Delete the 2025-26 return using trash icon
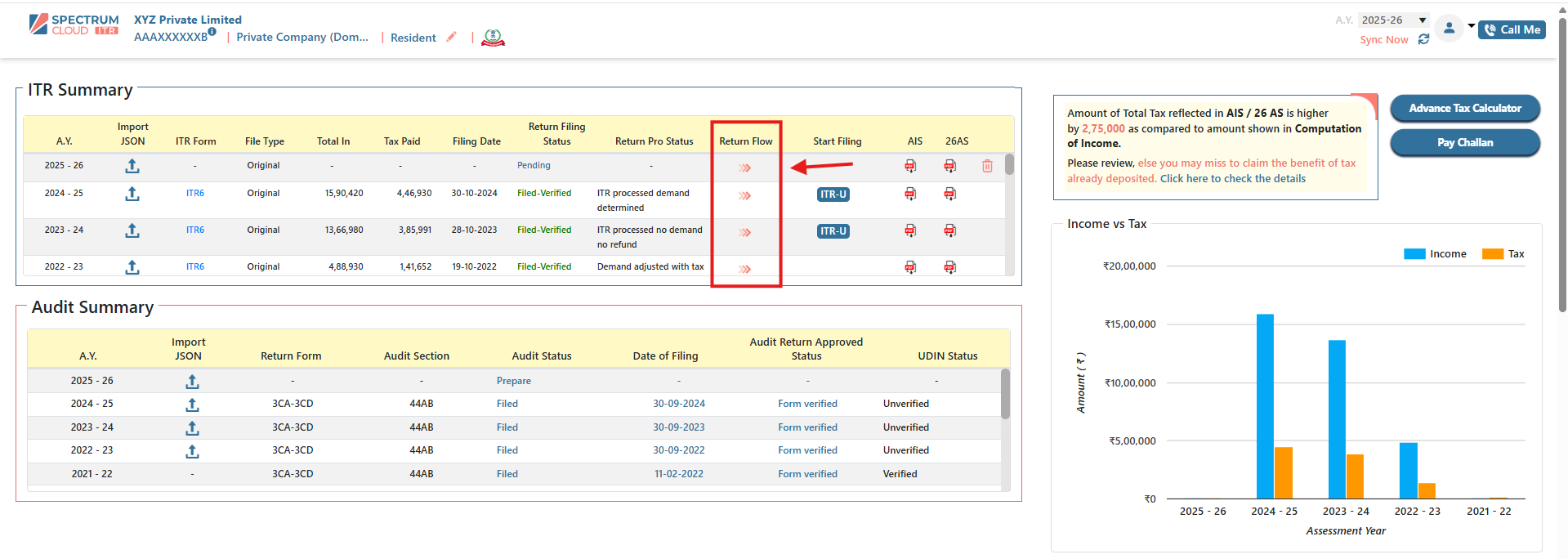The image size is (1568, 559). (987, 166)
